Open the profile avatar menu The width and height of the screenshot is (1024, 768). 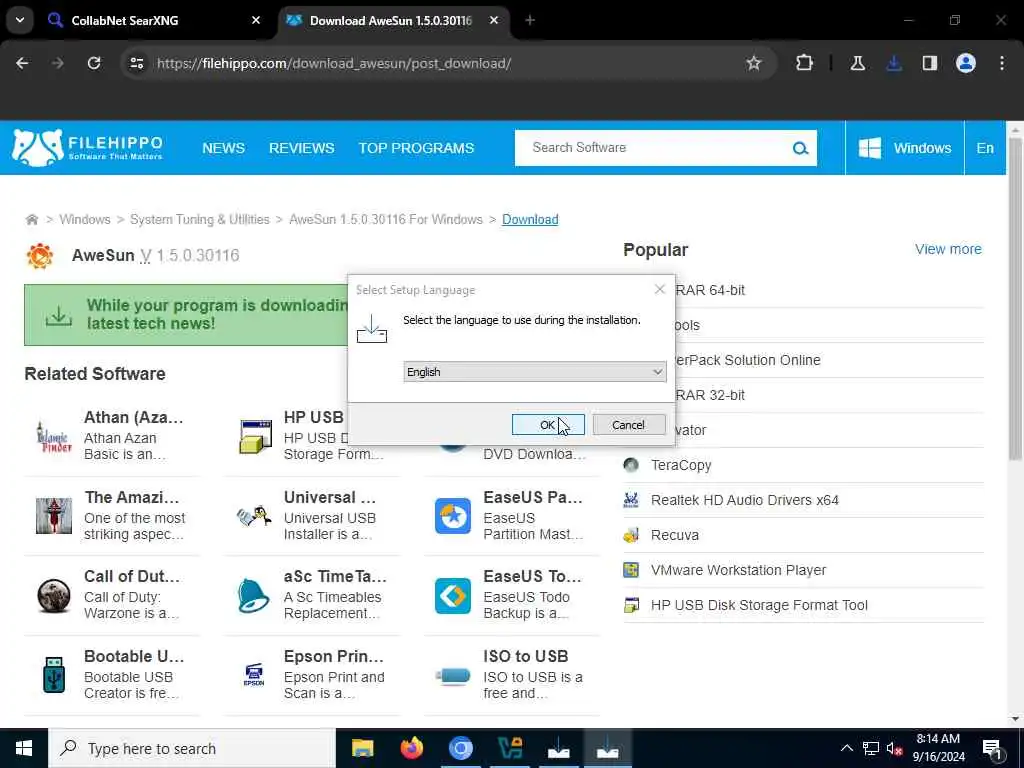coord(966,63)
